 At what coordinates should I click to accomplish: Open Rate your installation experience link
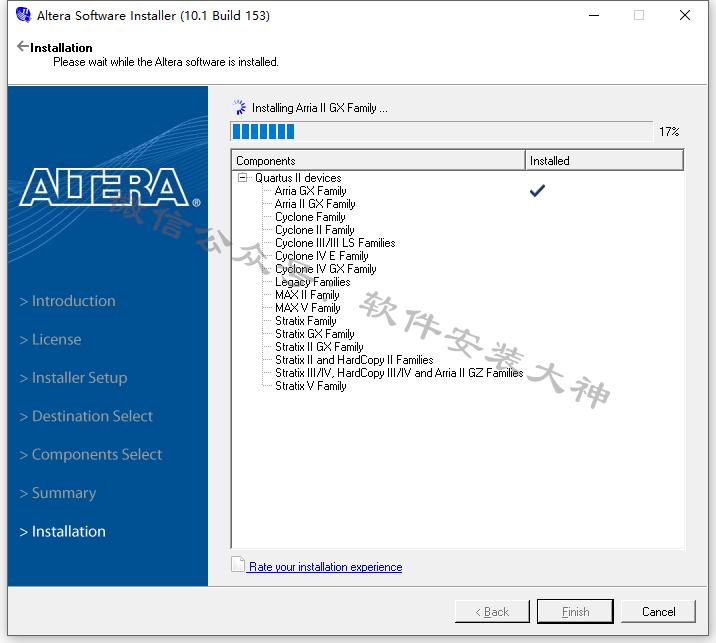coord(325,567)
